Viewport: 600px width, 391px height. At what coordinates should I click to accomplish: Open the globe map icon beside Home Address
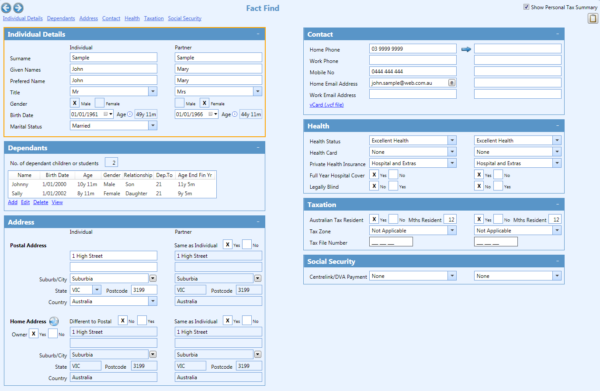click(54, 321)
